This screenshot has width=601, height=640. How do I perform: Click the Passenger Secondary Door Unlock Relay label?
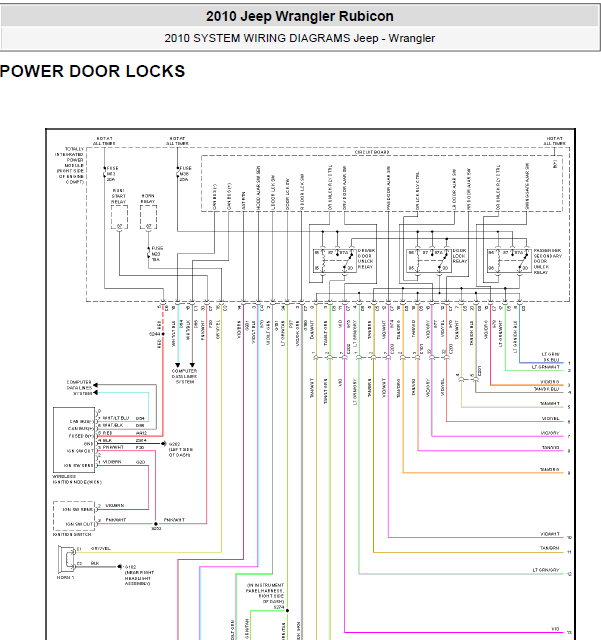548,261
